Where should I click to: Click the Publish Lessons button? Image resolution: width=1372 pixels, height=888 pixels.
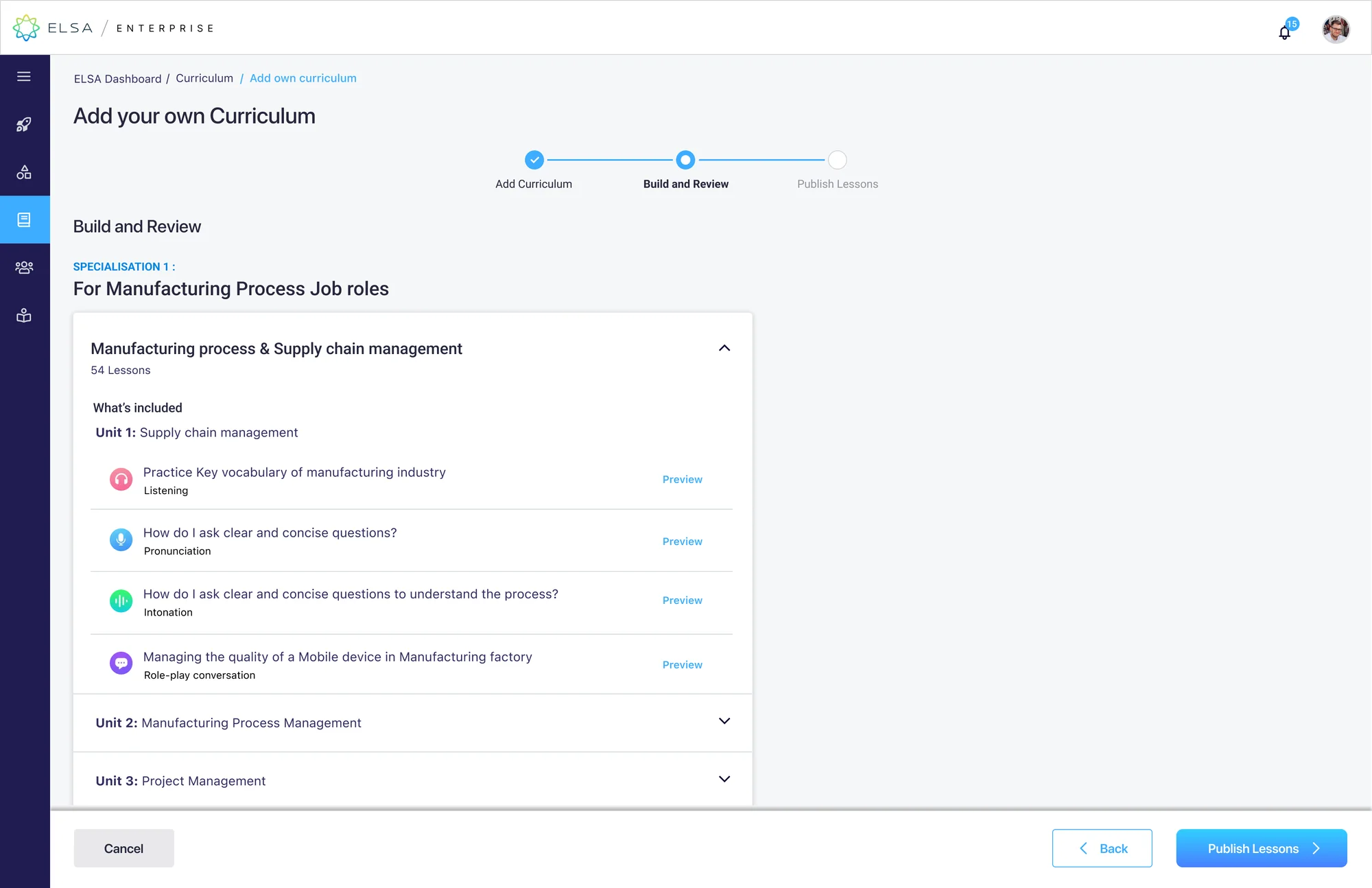click(1262, 848)
